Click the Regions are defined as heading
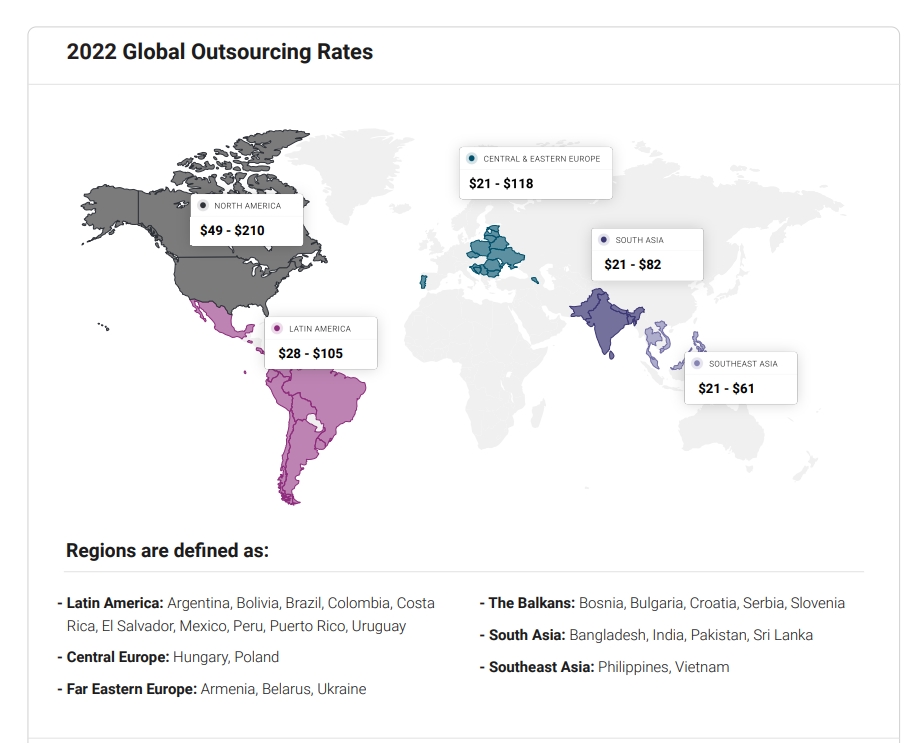917x743 pixels. (x=167, y=550)
